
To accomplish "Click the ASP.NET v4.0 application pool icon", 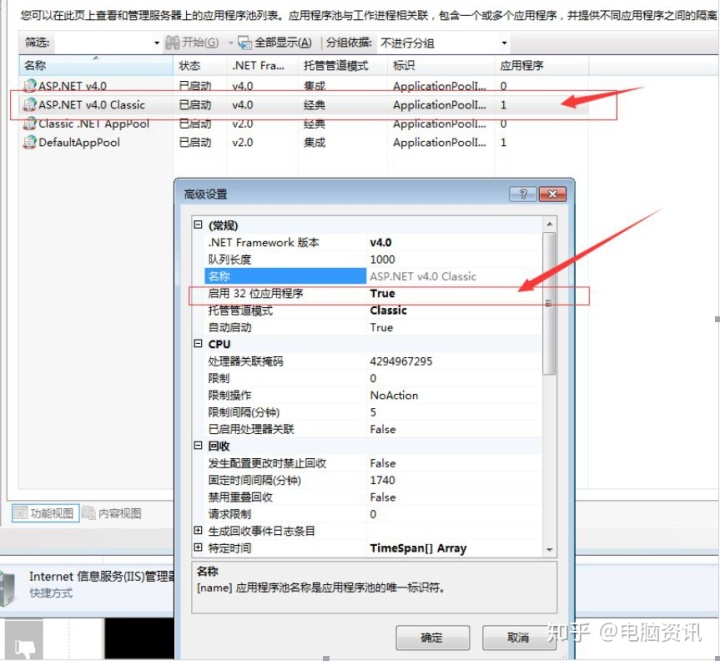I will click(x=30, y=85).
